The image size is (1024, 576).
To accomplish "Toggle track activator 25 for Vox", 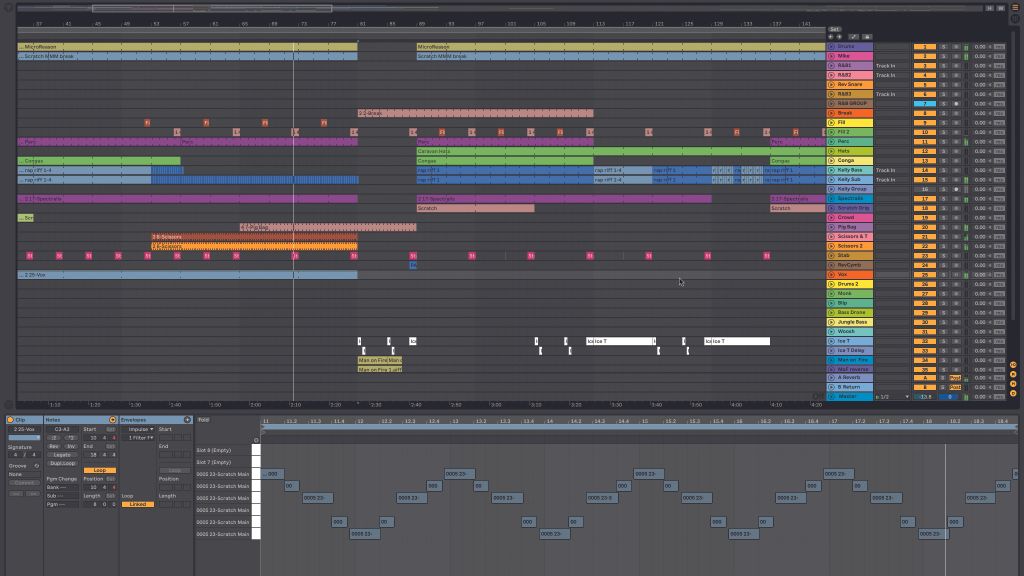I will (925, 274).
